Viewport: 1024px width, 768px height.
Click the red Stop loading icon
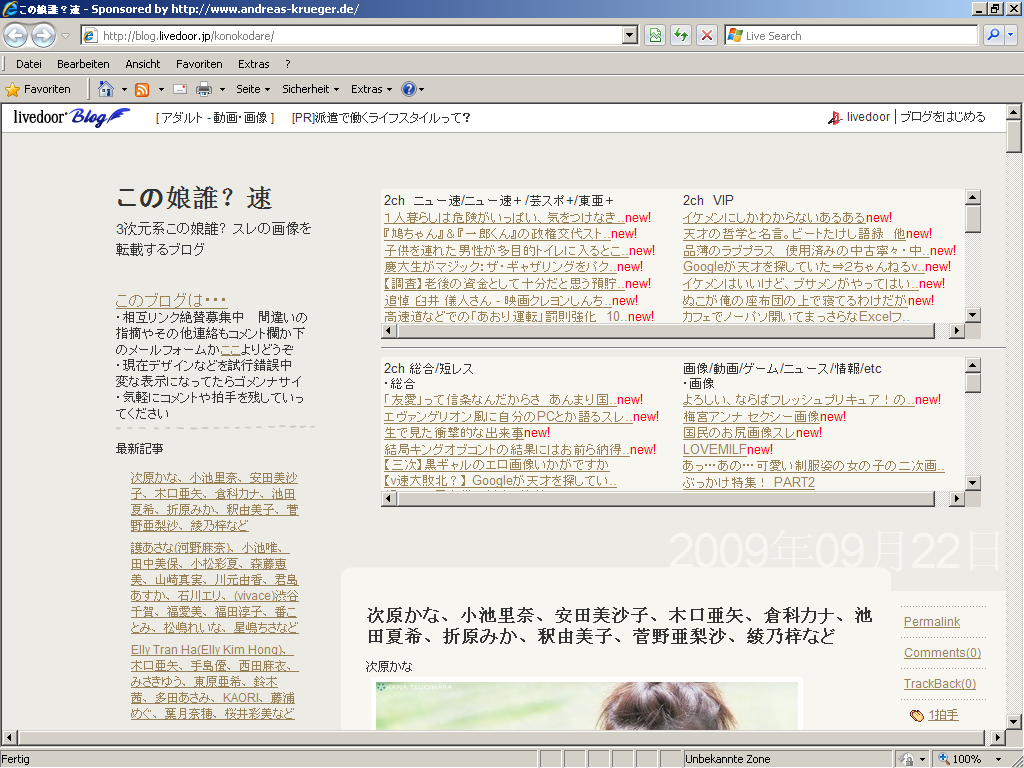pos(707,35)
